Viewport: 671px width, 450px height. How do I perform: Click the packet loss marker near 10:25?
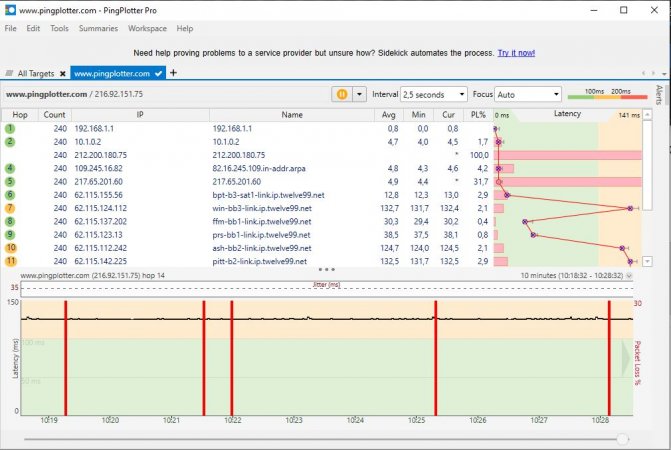point(436,358)
